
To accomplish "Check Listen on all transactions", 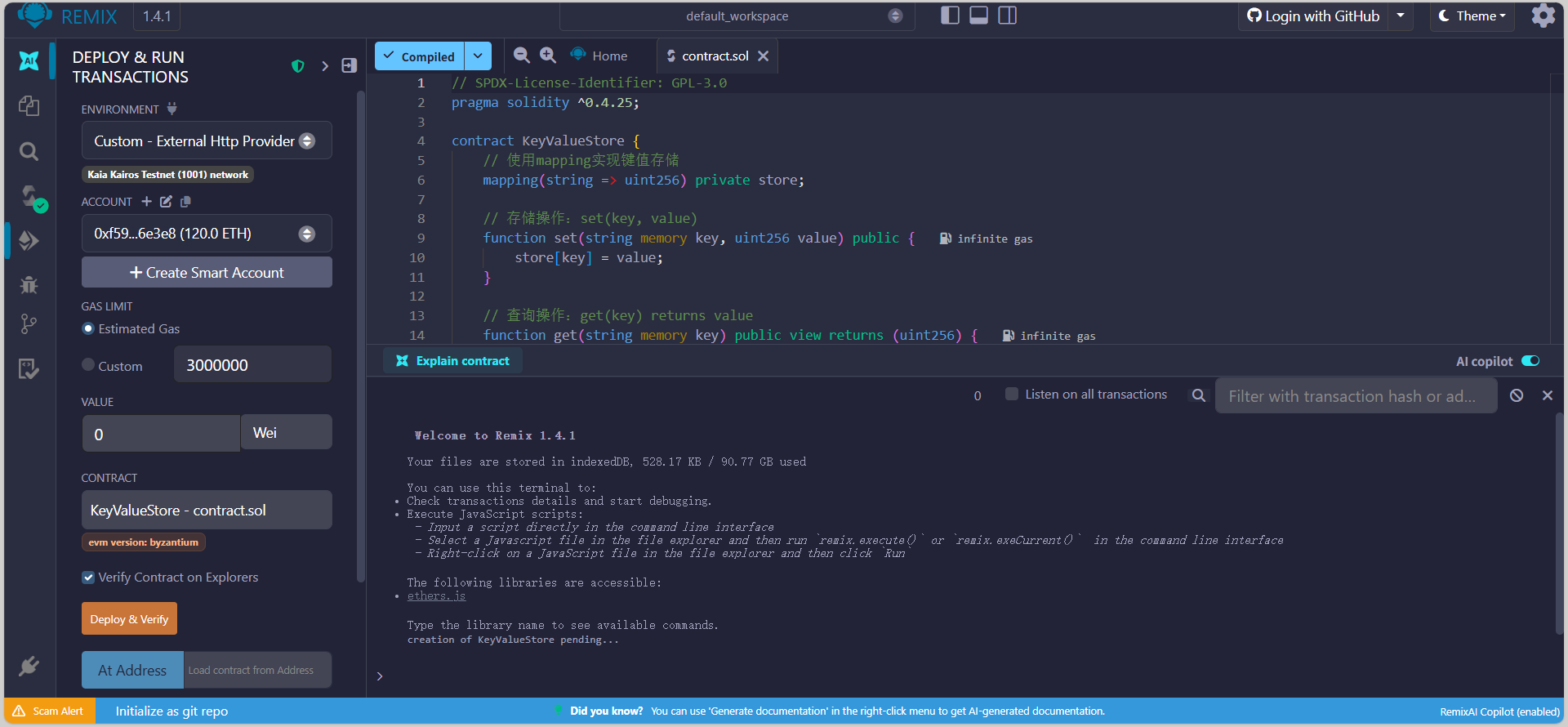I will pos(1012,395).
